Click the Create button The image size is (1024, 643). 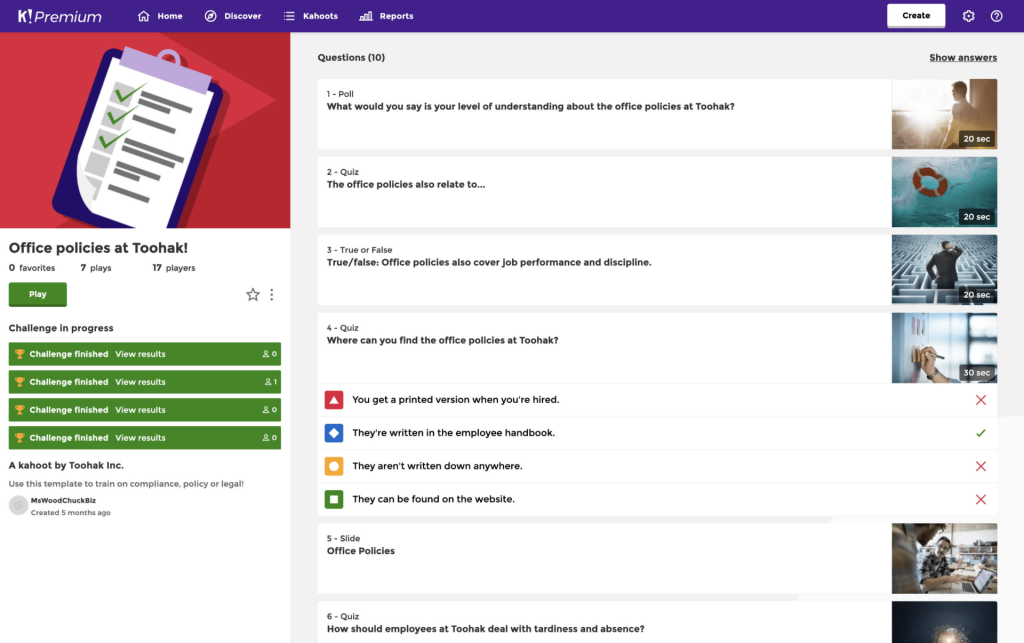[915, 16]
